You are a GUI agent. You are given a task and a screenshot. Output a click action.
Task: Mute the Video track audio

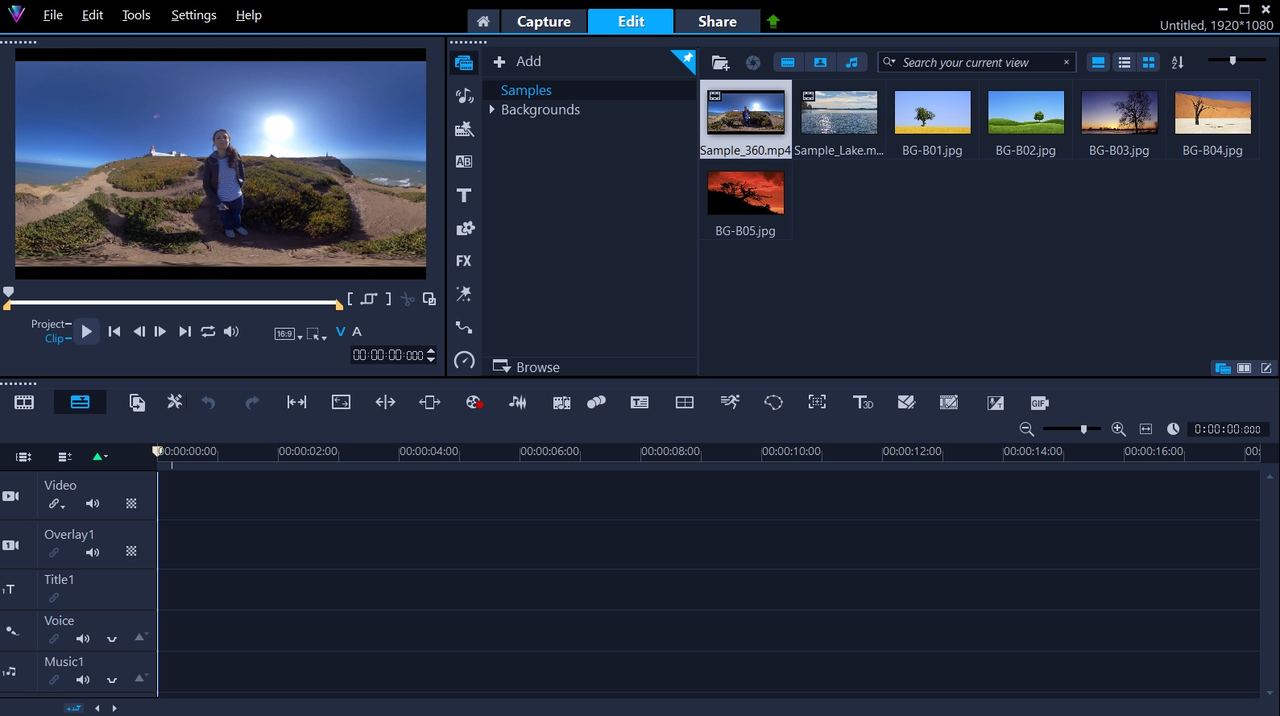coord(93,504)
